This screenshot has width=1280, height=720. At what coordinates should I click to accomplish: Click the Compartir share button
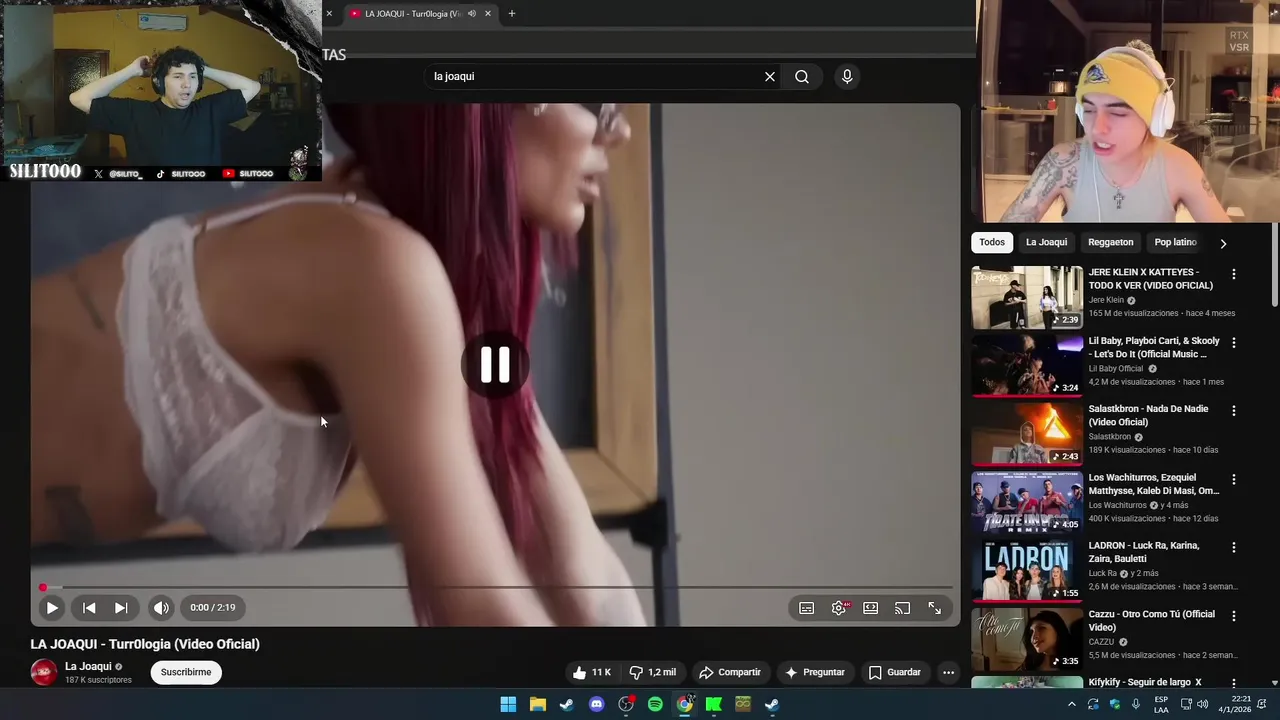[x=730, y=673]
